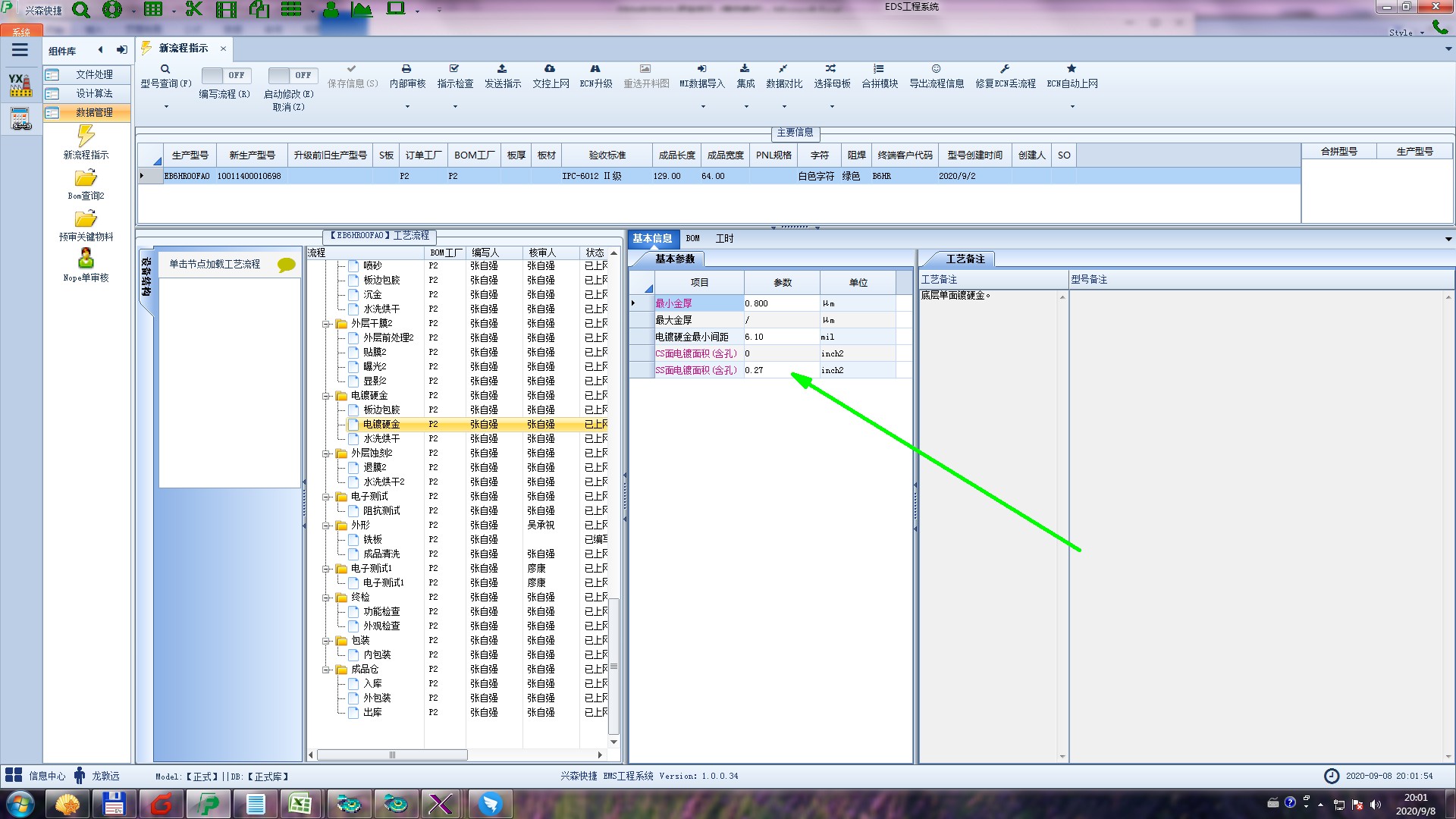Open the hamburger menu icon in left sidebar
This screenshot has height=819, width=1456.
click(20, 50)
